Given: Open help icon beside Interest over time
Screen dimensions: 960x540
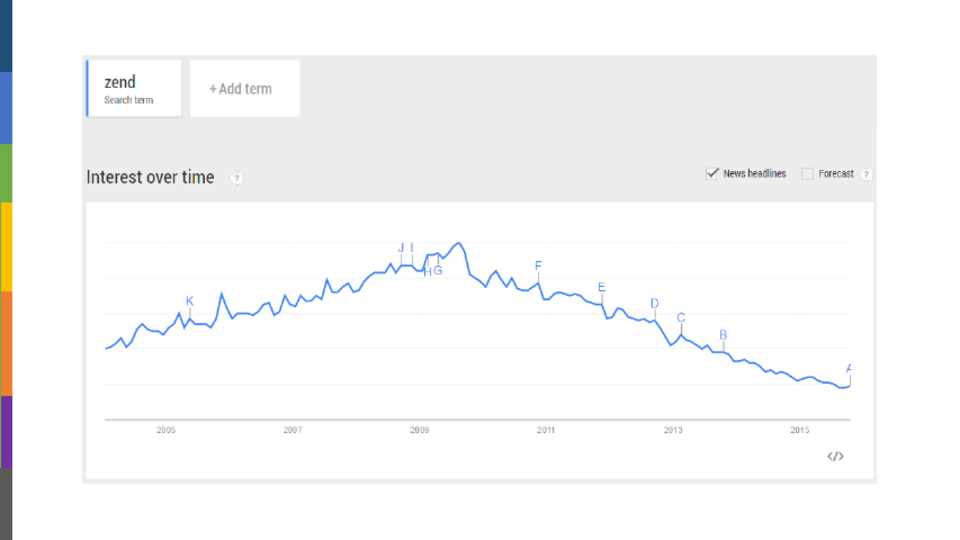Looking at the screenshot, I should [237, 178].
